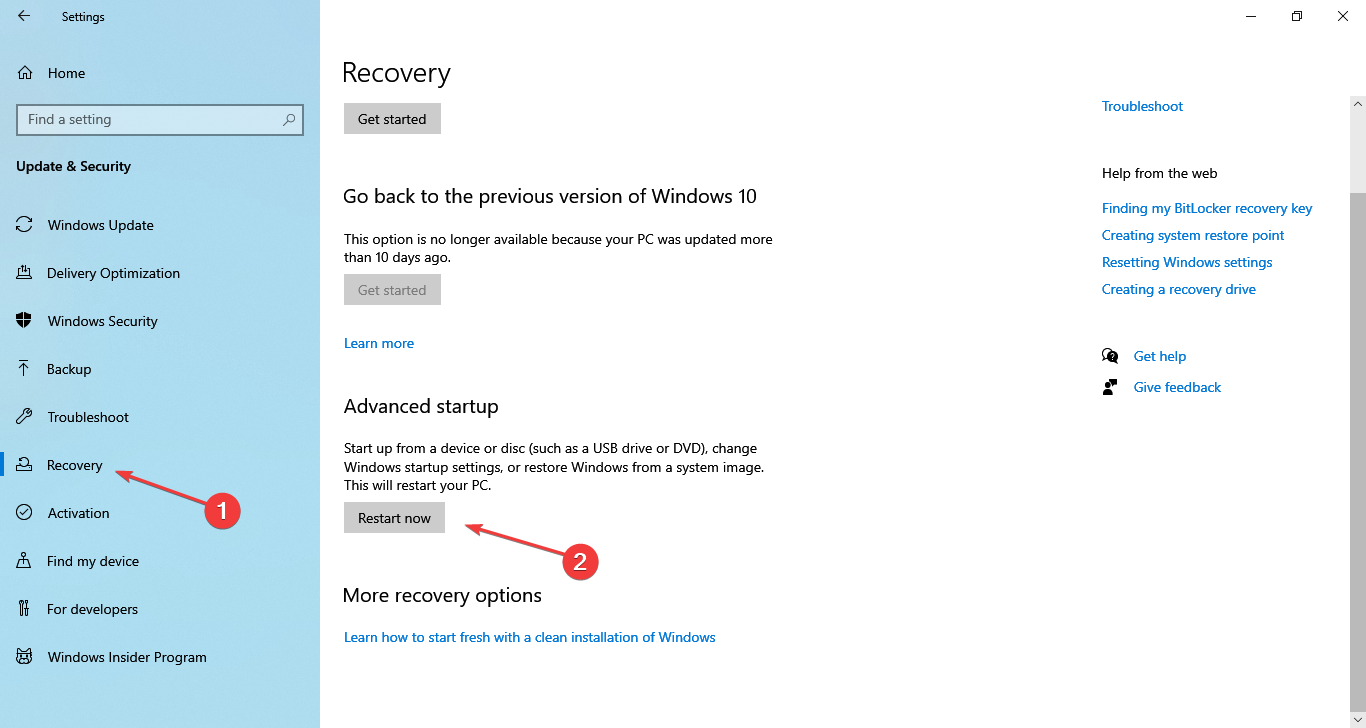Viewport: 1366px width, 728px height.
Task: Click the back arrow icon in Settings
Action: [24, 16]
